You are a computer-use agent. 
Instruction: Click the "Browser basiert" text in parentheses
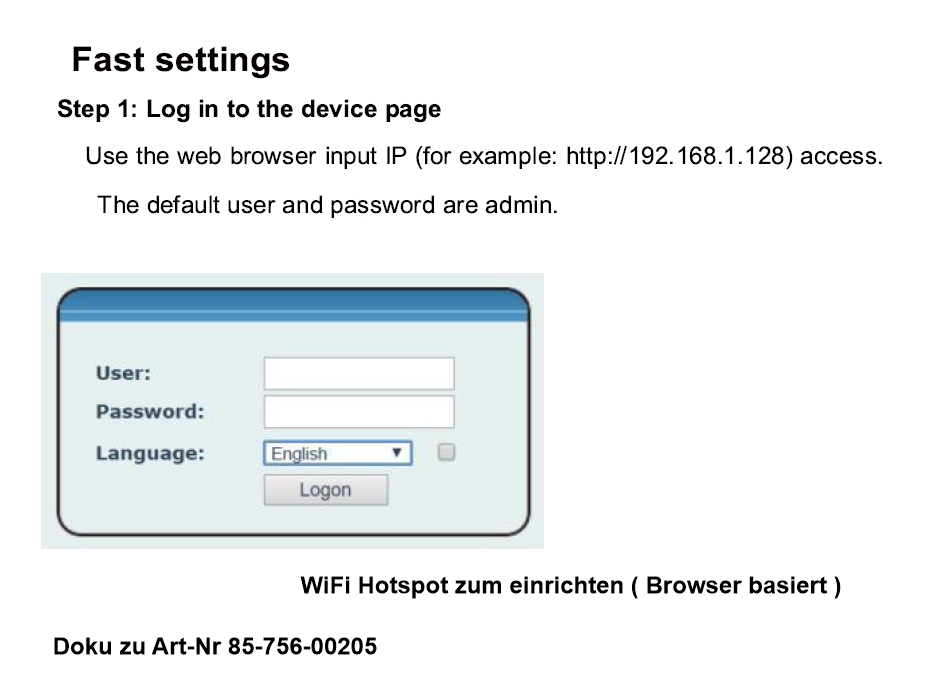(737, 586)
